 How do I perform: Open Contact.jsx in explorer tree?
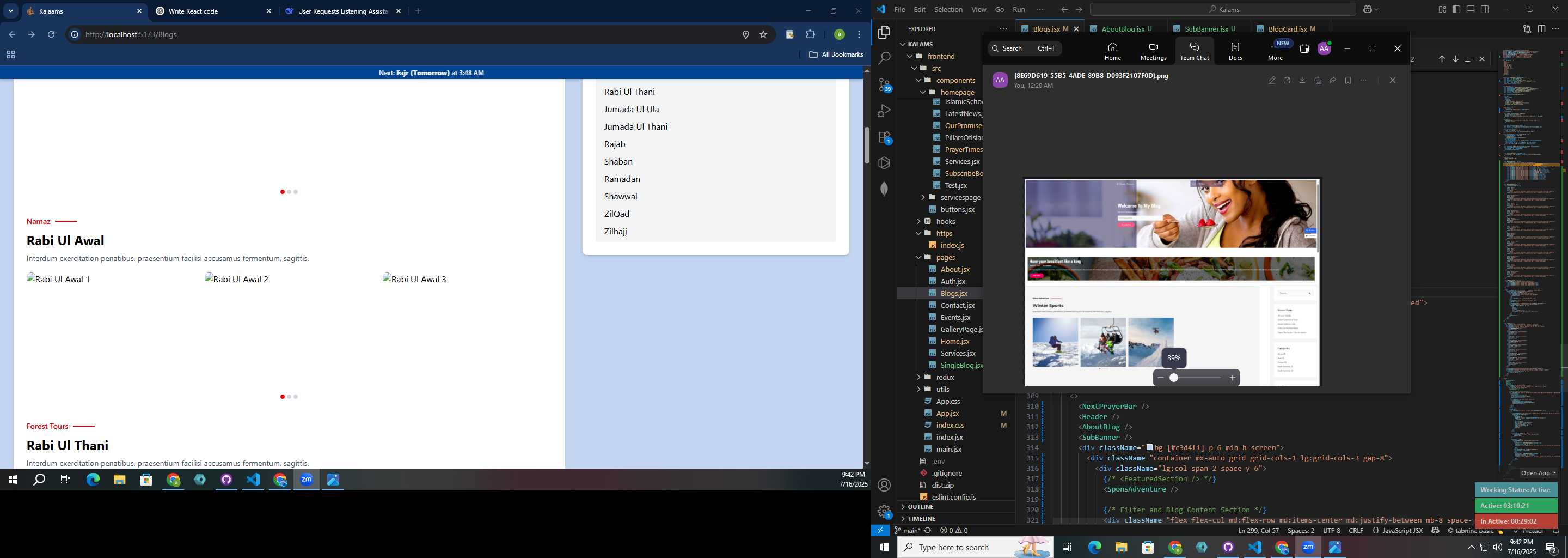pos(957,305)
